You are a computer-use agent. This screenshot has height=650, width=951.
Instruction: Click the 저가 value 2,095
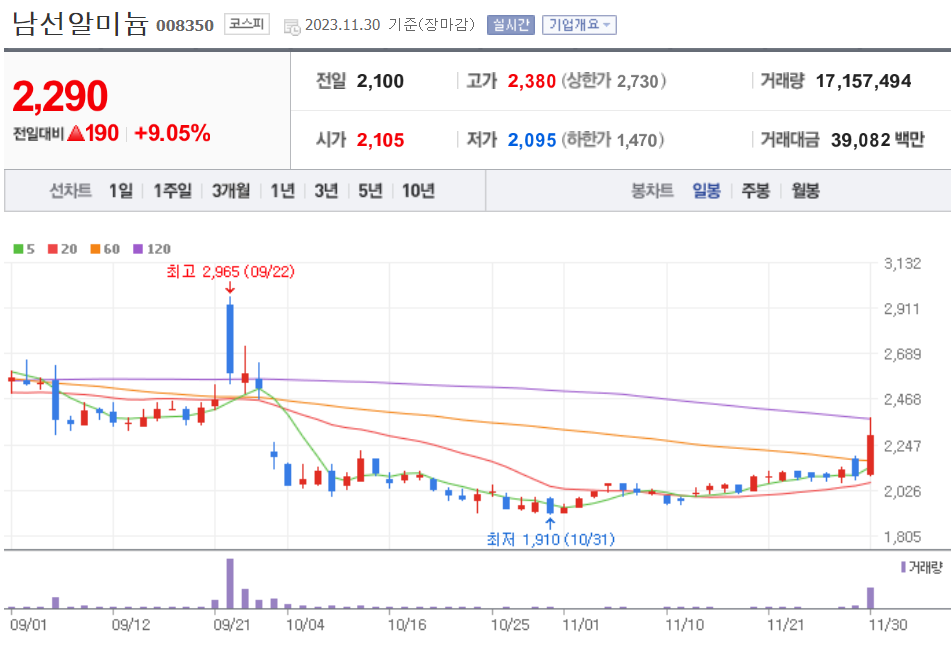532,140
